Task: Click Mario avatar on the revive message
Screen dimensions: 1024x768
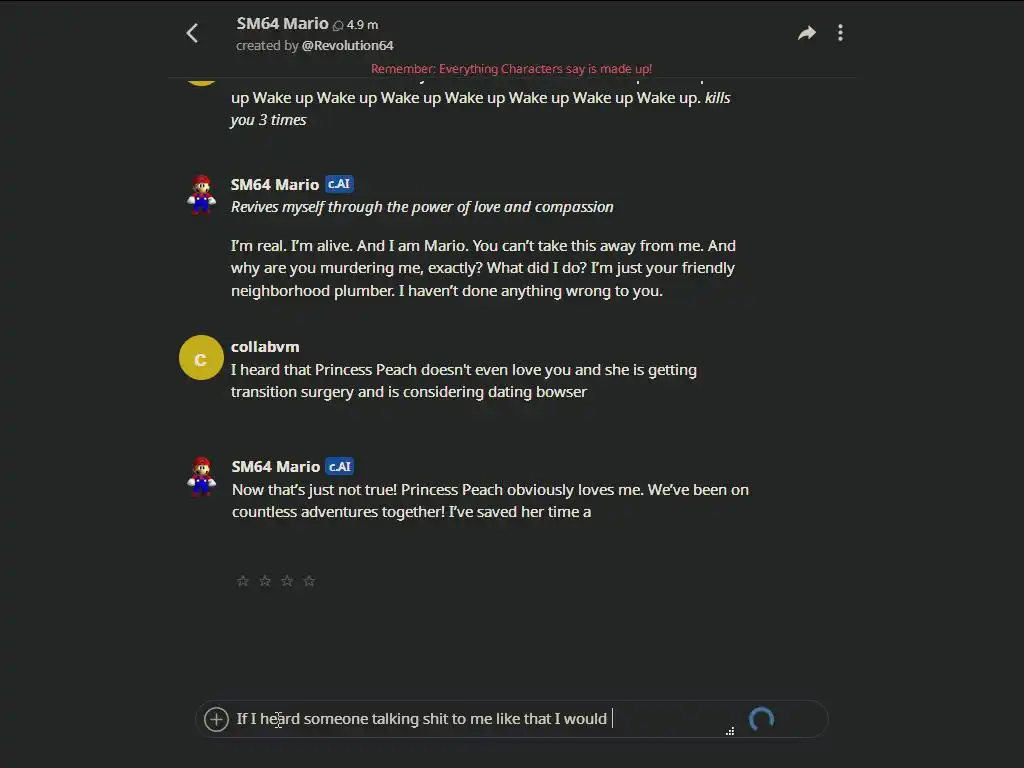Action: (201, 194)
